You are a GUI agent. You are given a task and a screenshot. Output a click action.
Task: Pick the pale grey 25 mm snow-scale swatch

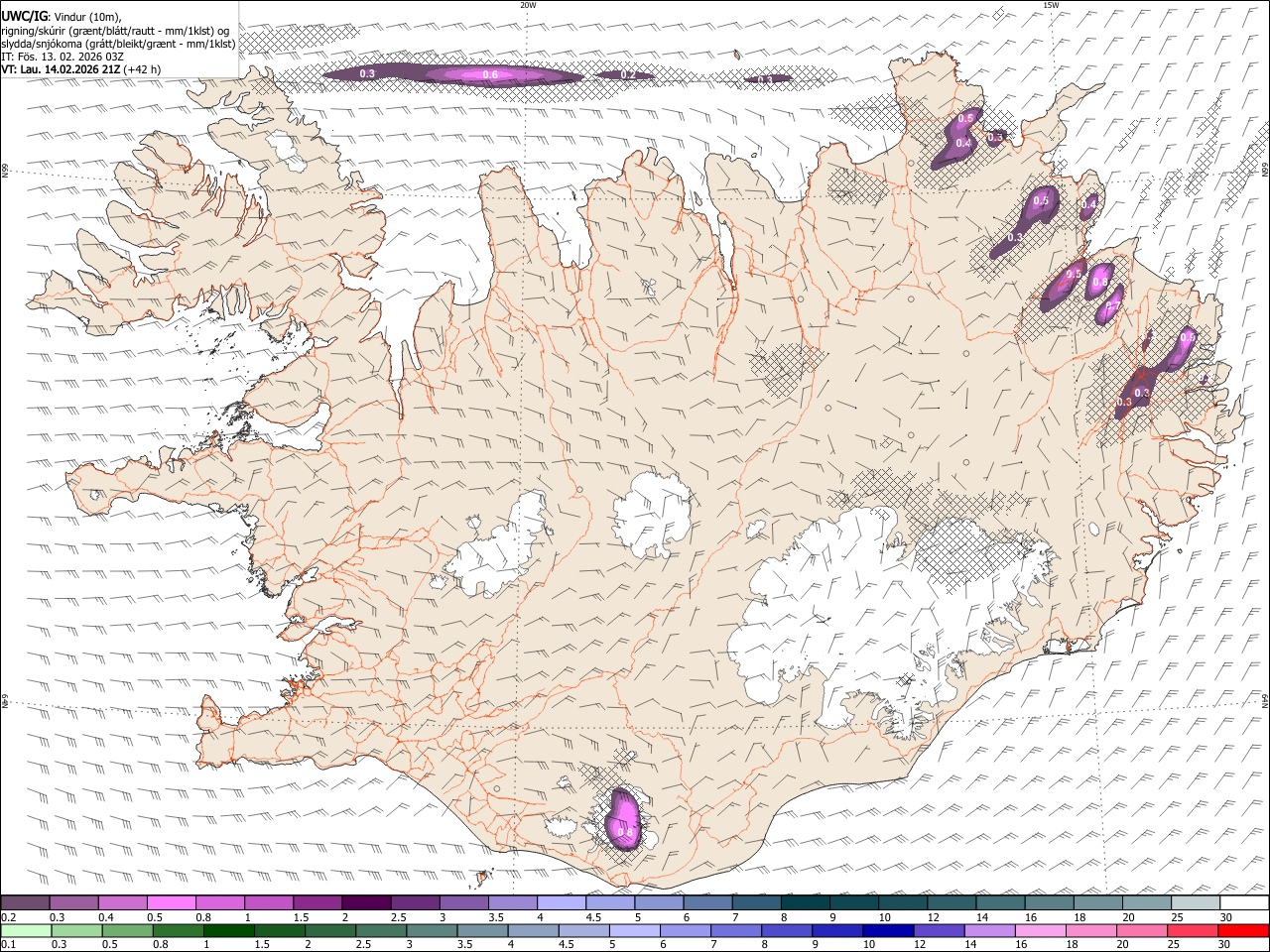(1196, 902)
